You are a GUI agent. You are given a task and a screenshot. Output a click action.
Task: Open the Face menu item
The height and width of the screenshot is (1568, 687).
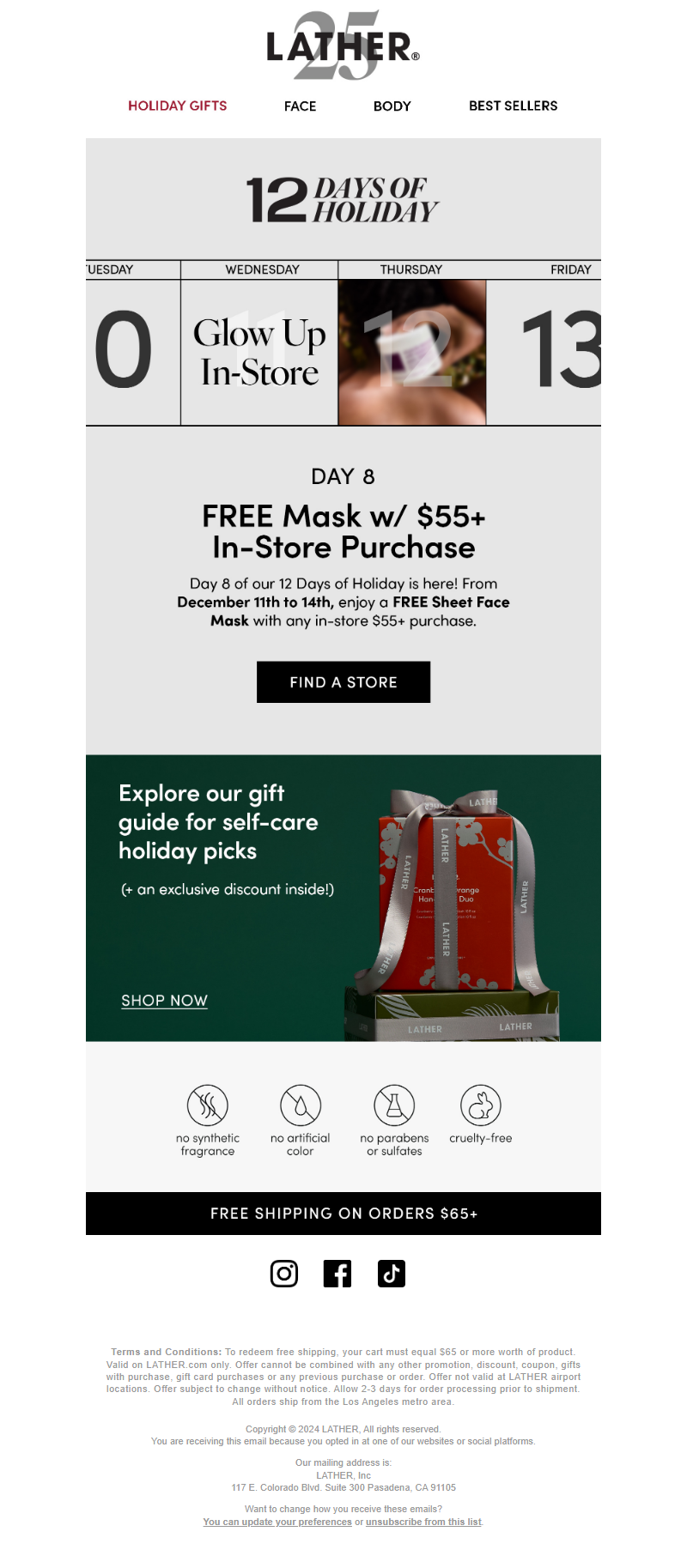point(301,106)
